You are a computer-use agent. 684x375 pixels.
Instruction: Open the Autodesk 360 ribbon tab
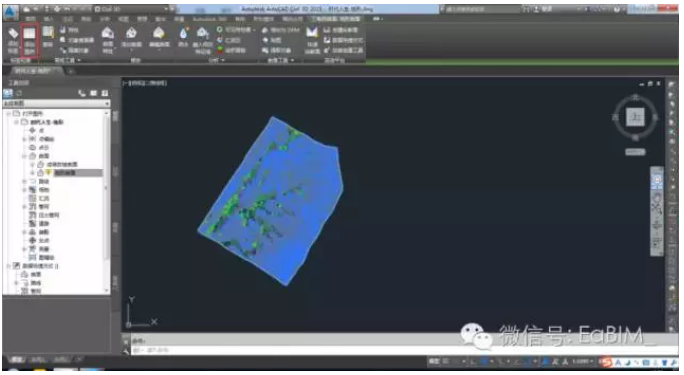[209, 19]
